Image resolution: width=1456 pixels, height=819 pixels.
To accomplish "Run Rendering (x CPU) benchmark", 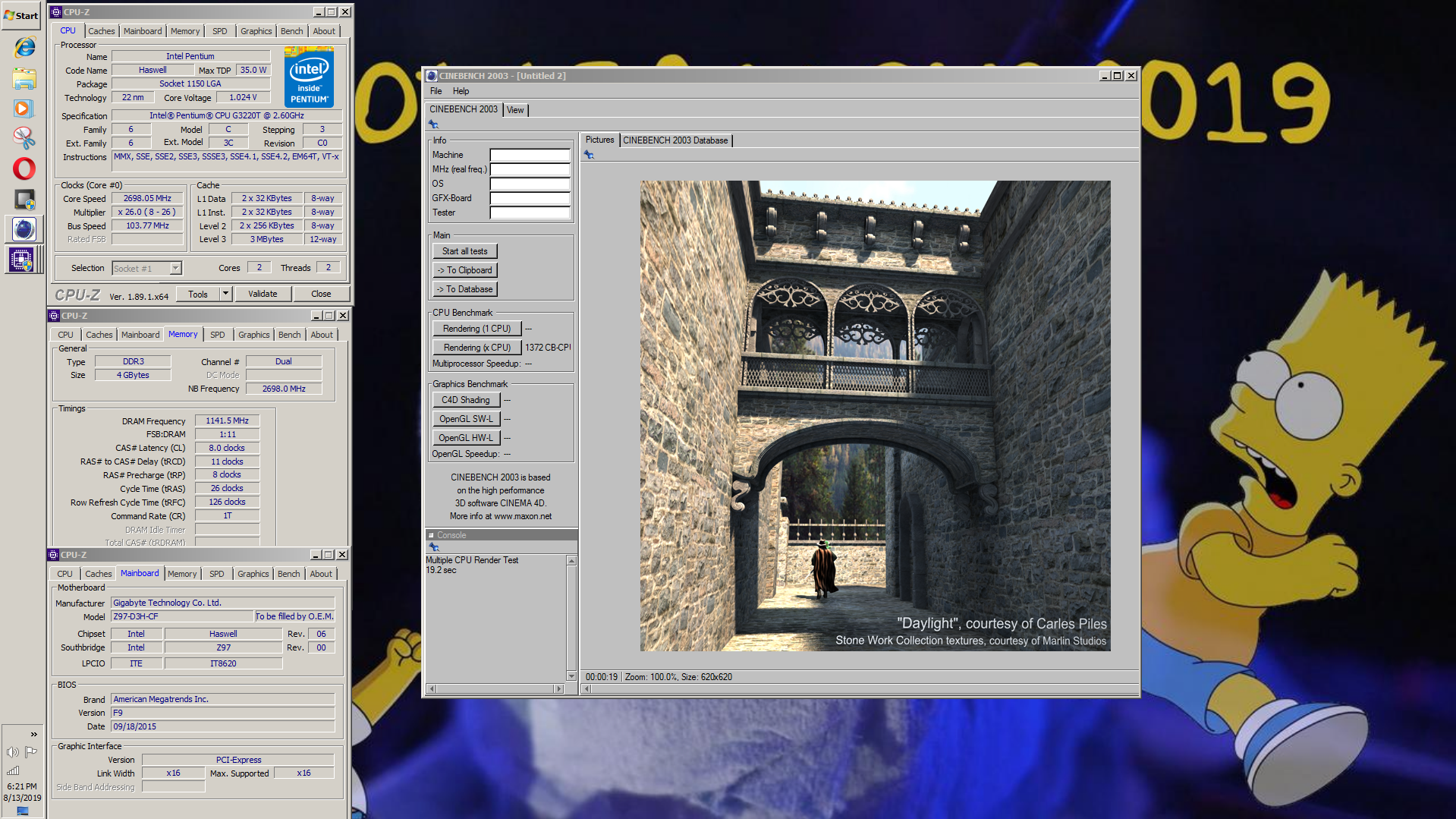I will tap(476, 348).
